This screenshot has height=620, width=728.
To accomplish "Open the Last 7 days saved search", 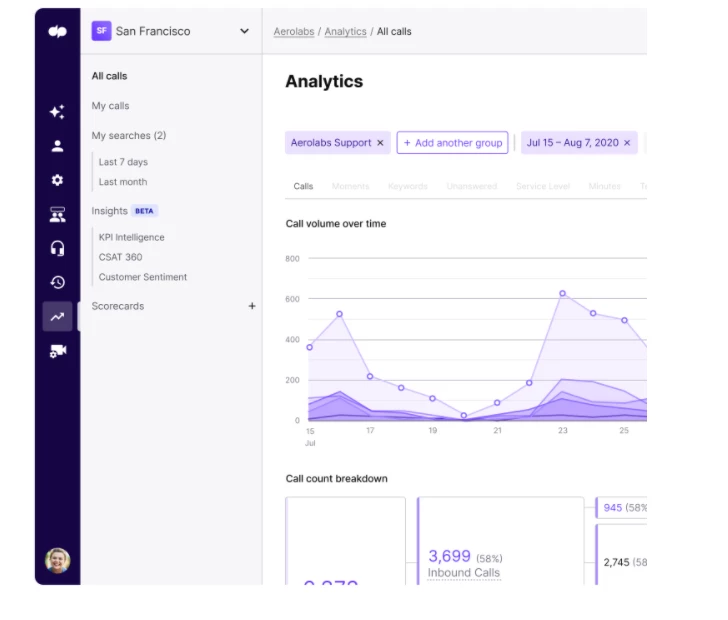I will tap(123, 162).
